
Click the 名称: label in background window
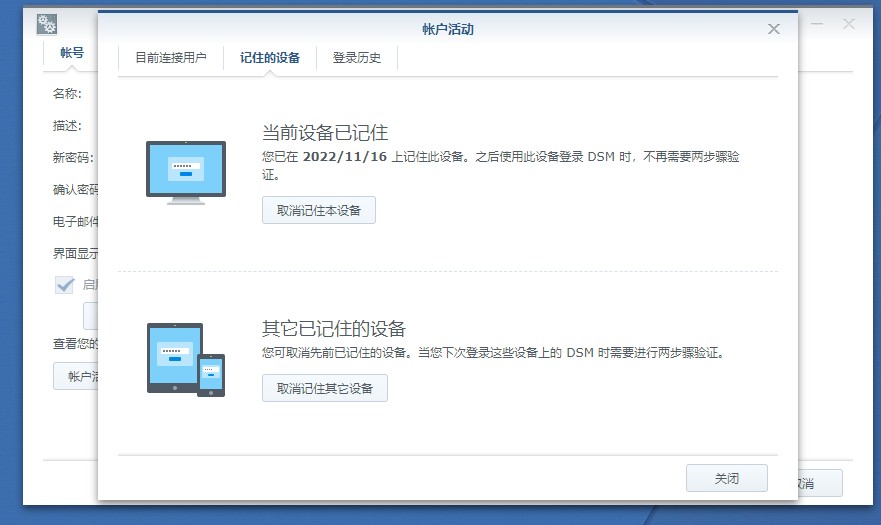[67, 93]
